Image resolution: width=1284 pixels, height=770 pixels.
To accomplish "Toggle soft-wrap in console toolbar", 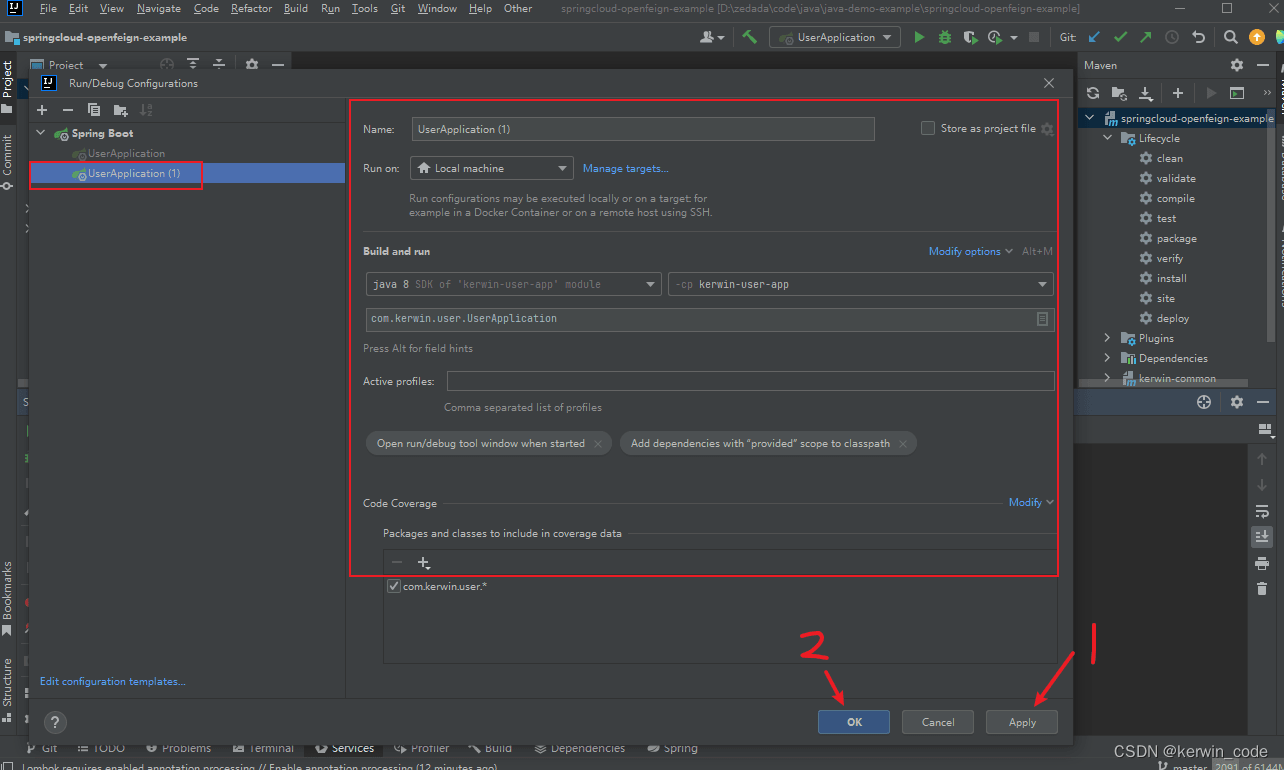I will (1262, 511).
